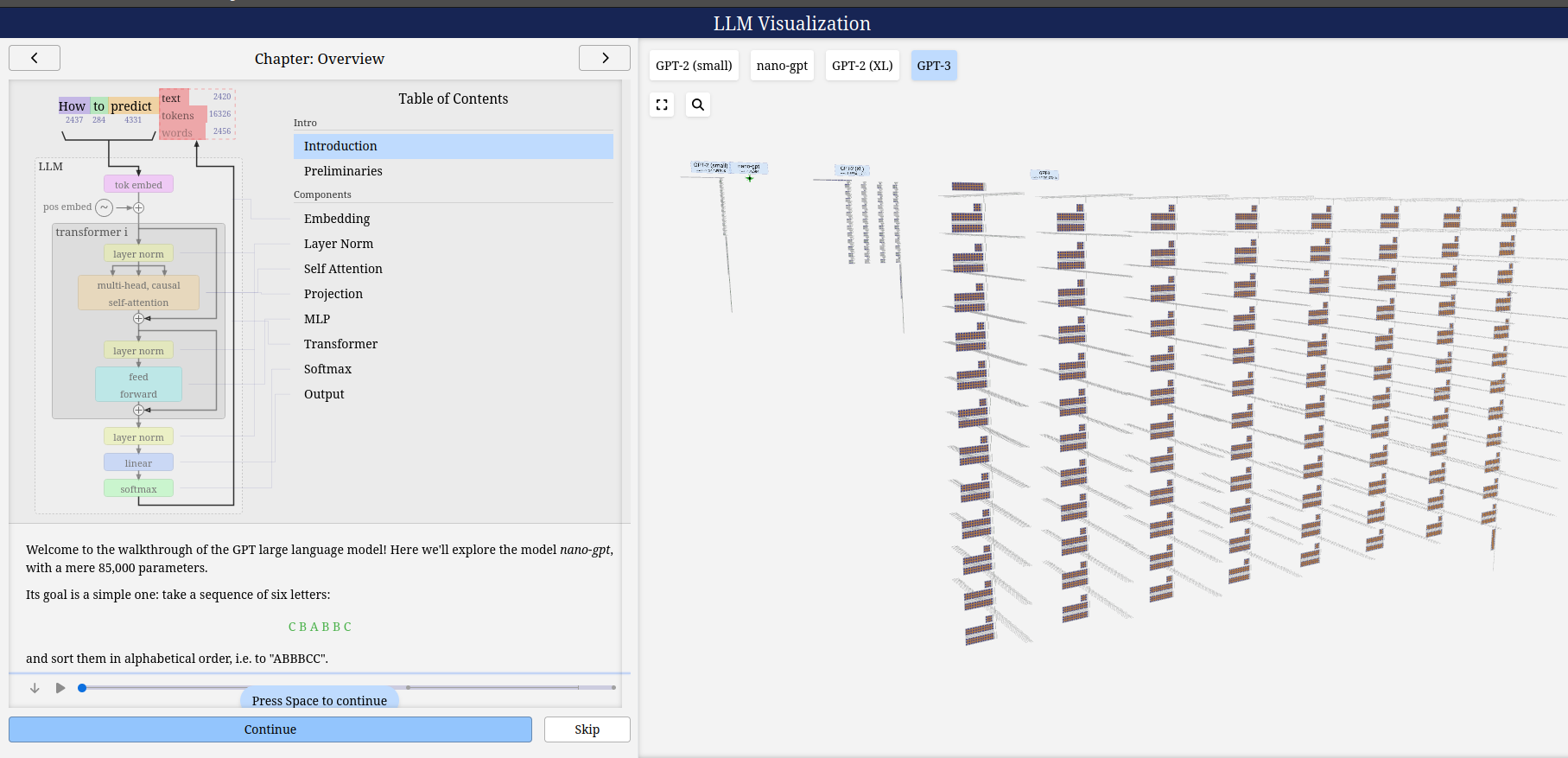Click the linear block in diagram
The width and height of the screenshot is (1568, 758).
pos(138,462)
